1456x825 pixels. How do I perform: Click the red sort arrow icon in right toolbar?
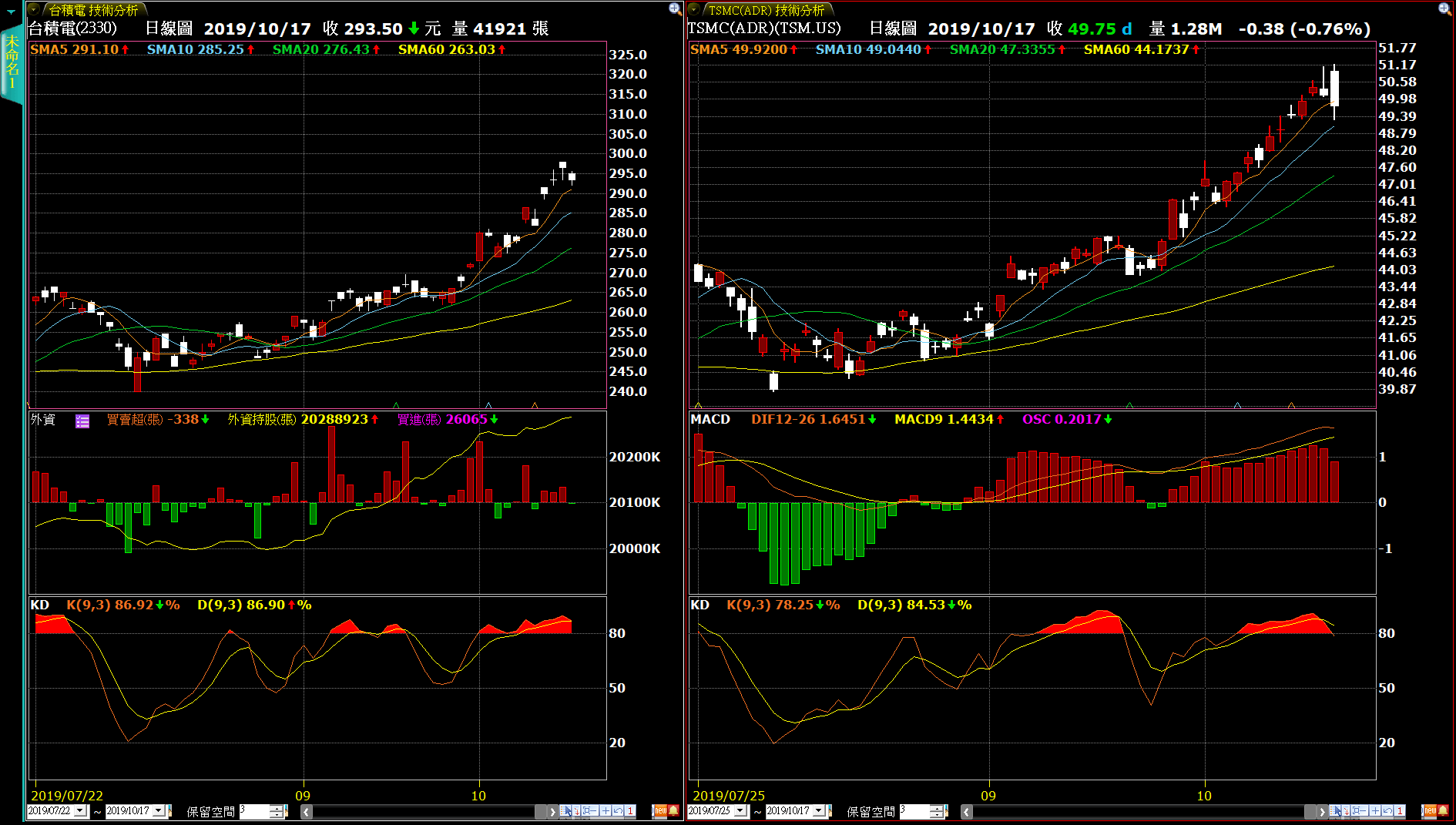1347,810
